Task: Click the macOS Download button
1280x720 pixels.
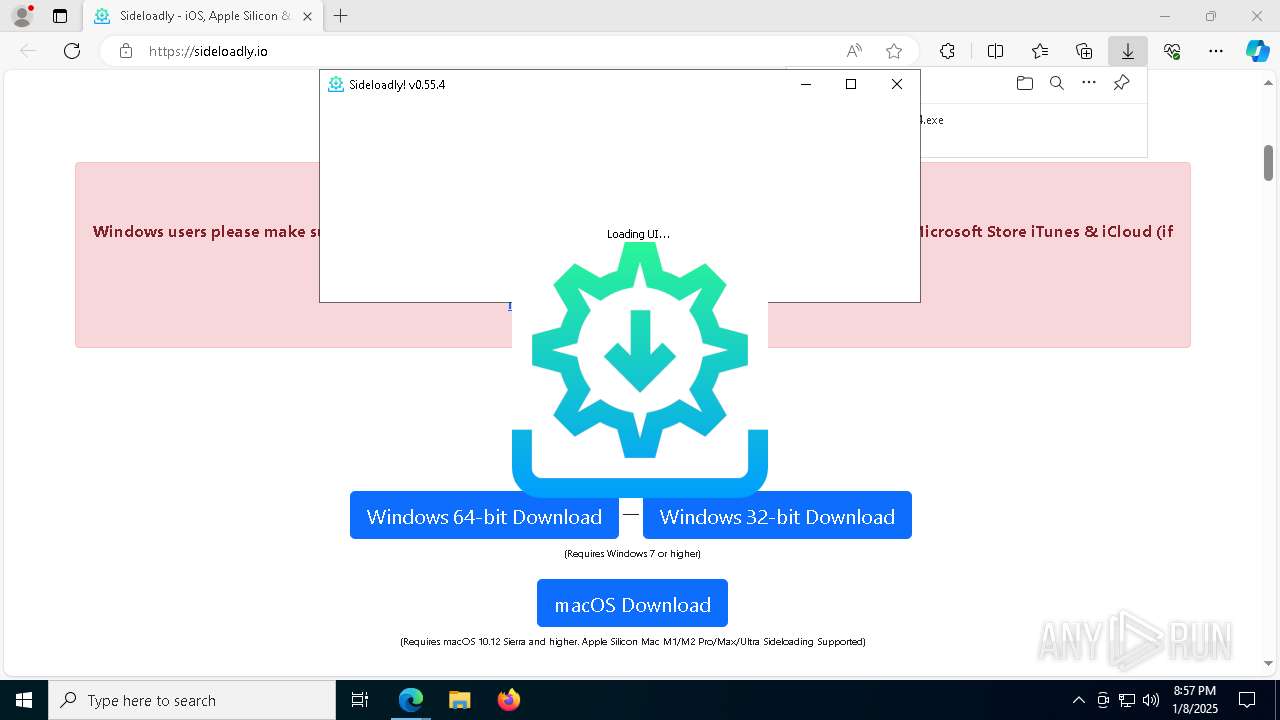Action: coord(632,603)
